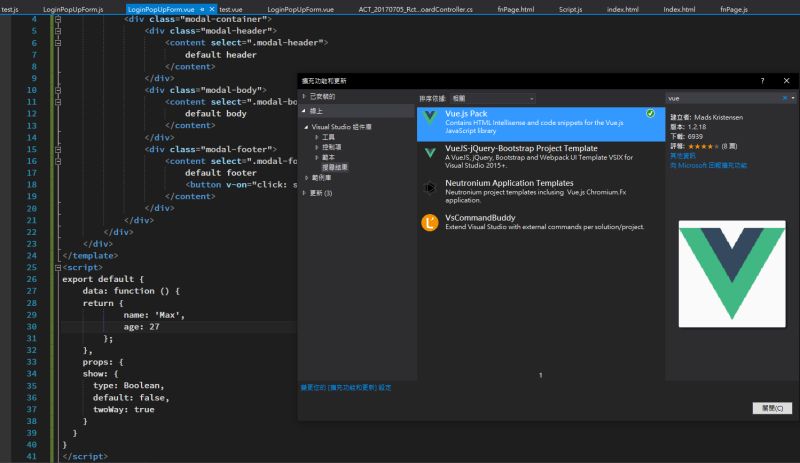Select the VsCommandBuddy extension entry
Image resolution: width=800 pixels, height=463 pixels.
541,223
